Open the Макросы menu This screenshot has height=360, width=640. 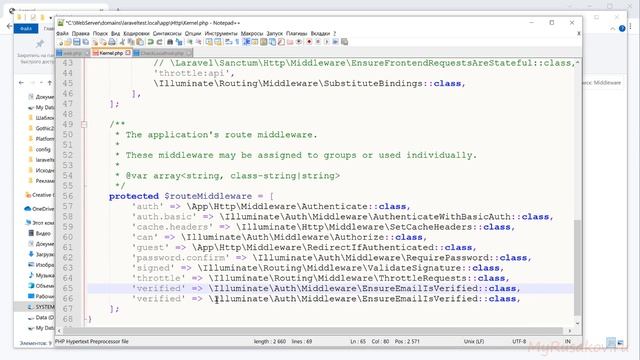pos(252,33)
